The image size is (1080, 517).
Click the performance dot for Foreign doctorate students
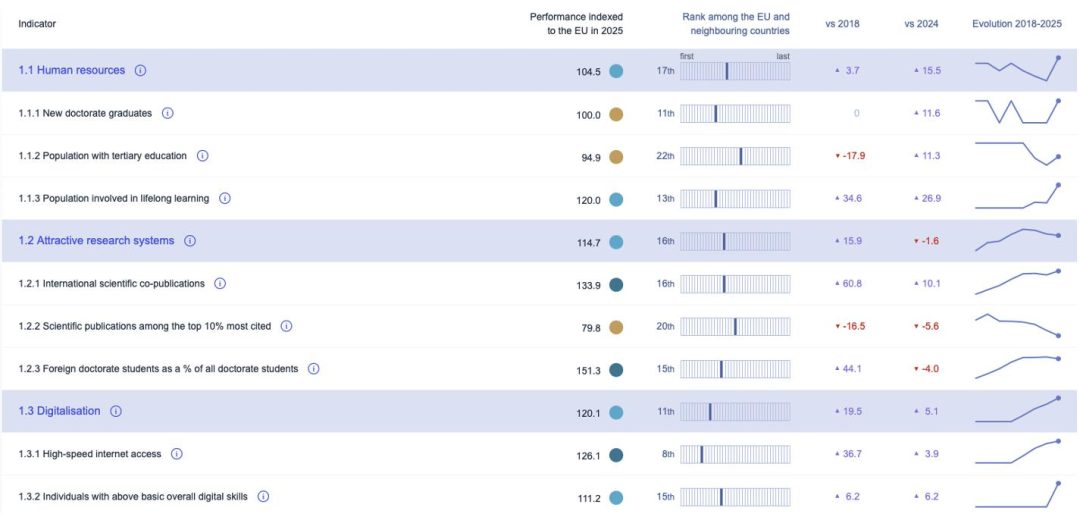click(616, 369)
